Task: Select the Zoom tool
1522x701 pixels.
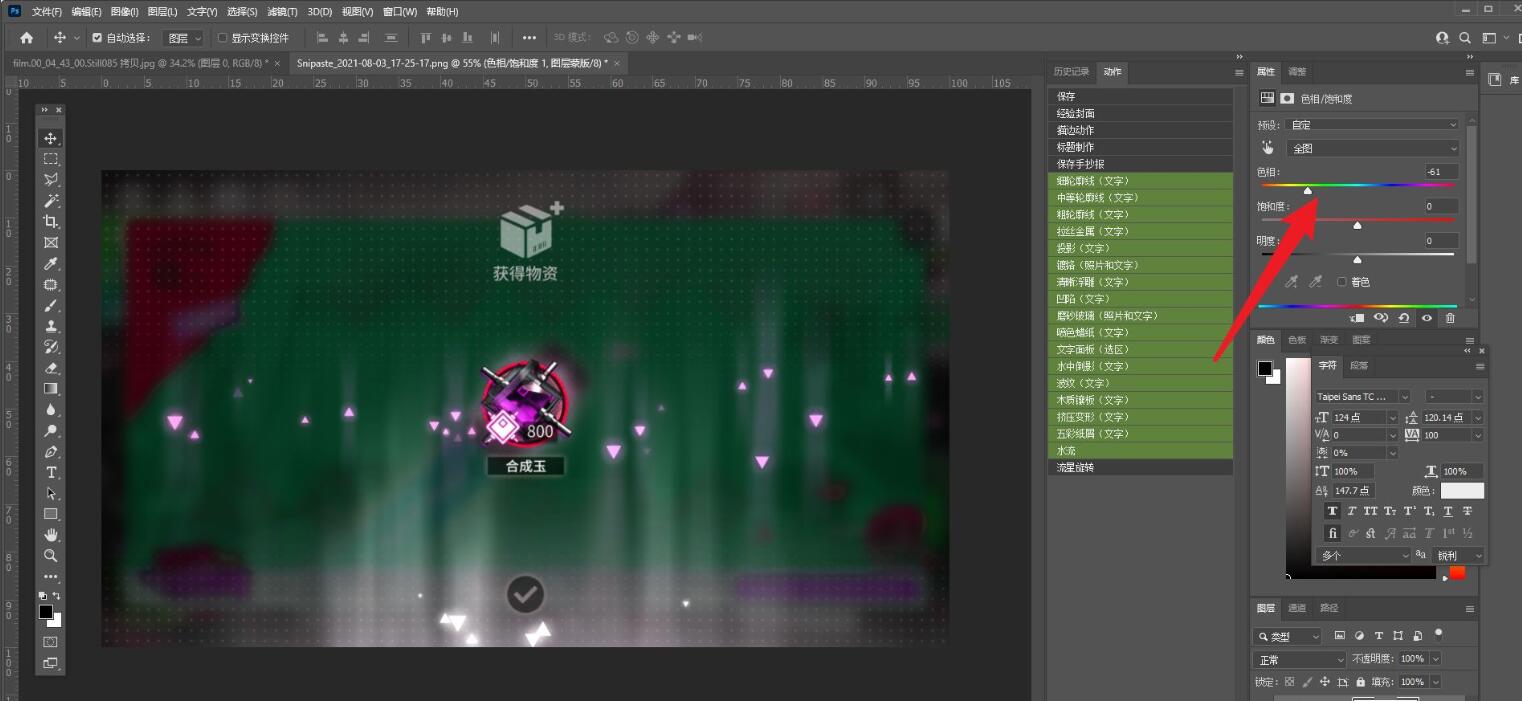Action: click(50, 556)
